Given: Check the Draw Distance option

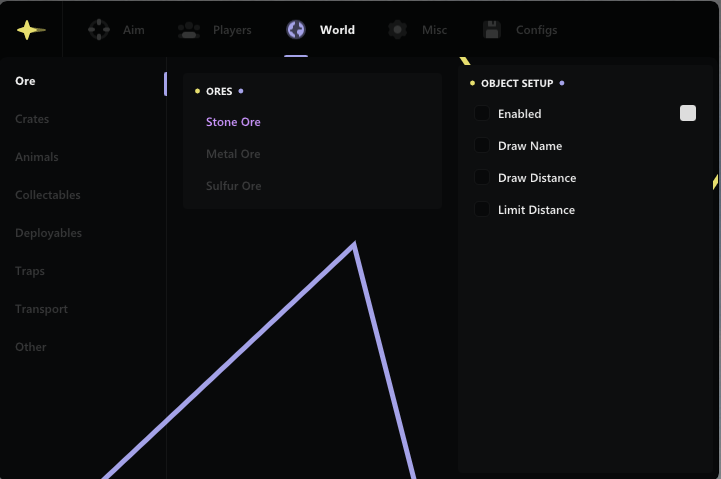Looking at the screenshot, I should click(483, 178).
